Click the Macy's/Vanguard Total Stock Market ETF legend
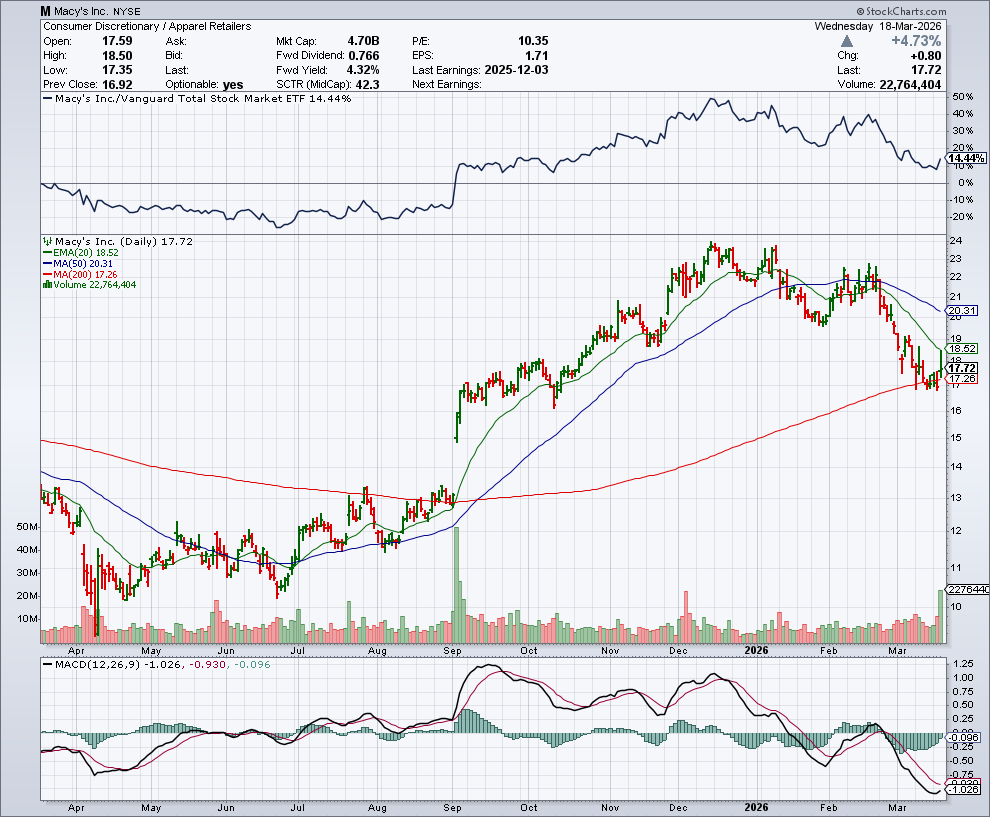 coord(197,98)
